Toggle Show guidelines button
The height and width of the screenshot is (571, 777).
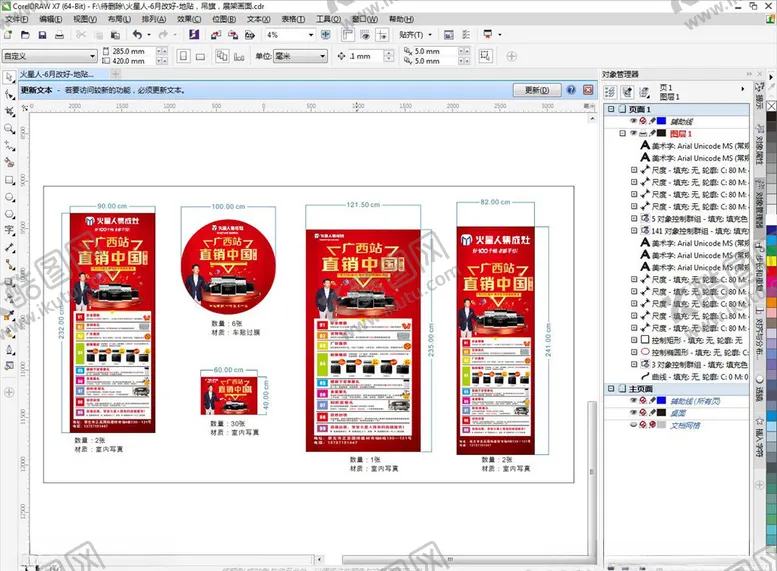(x=382, y=35)
